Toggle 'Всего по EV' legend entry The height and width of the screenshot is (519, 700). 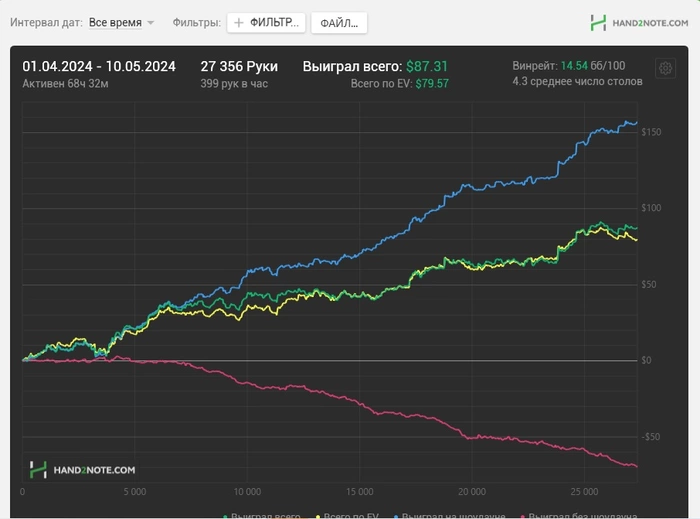point(347,515)
